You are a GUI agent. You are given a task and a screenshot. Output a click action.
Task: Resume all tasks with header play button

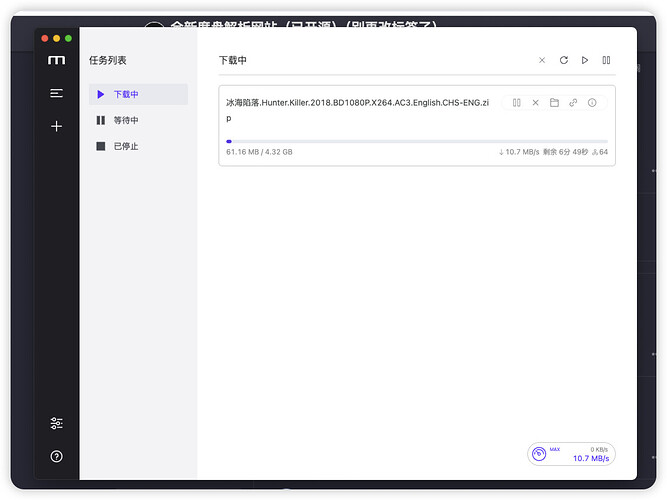pyautogui.click(x=585, y=60)
